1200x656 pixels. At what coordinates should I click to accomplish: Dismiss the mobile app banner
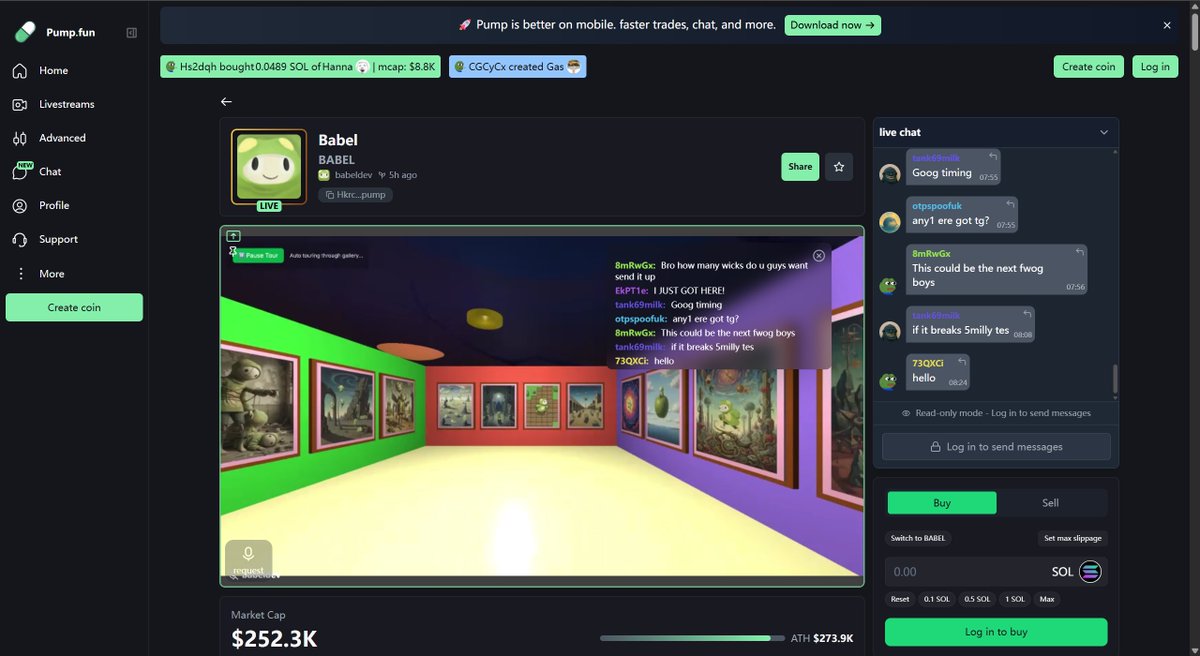click(1167, 25)
